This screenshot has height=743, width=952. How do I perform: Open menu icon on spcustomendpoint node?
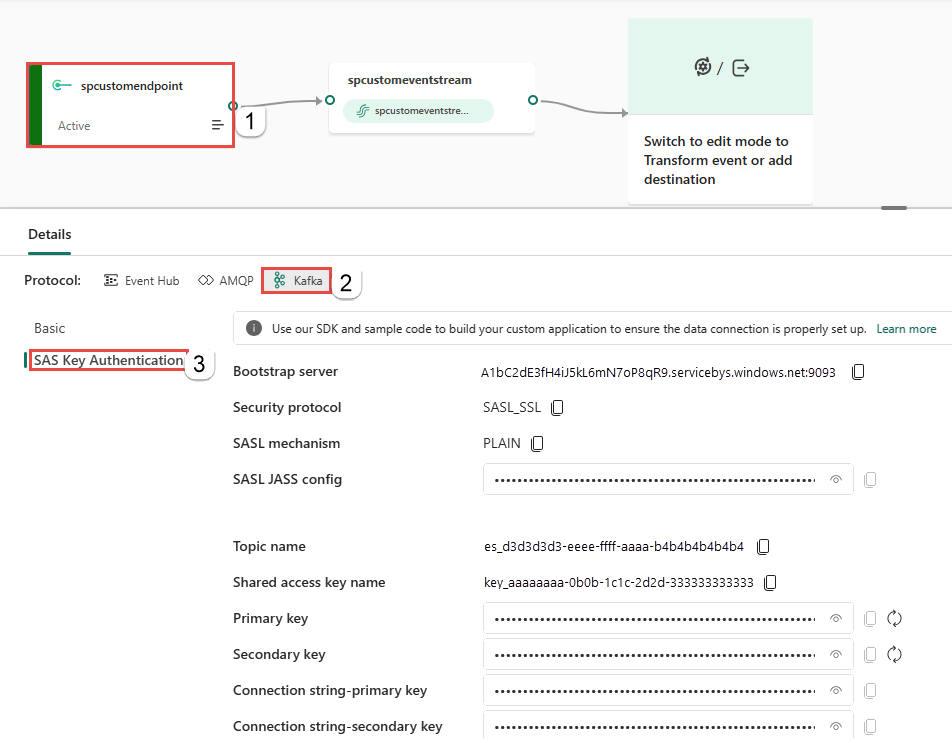217,126
